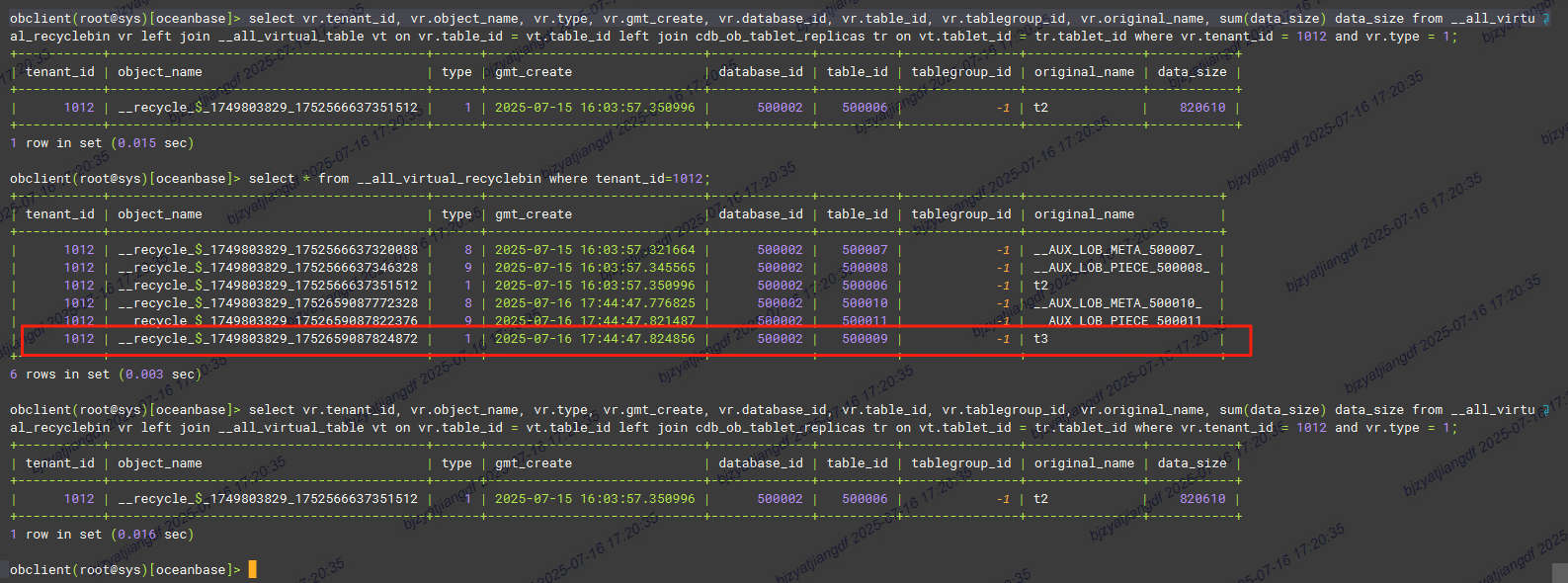
Task: Click the __AUX_LOB_META_500007_ original name
Action: pos(1117,250)
